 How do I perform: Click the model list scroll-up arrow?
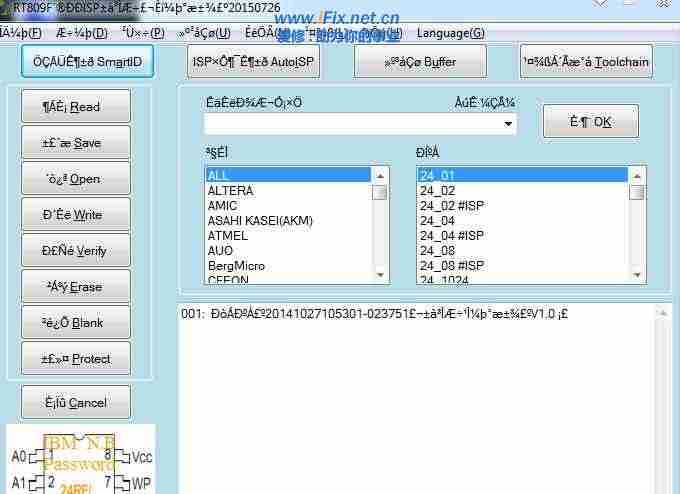pyautogui.click(x=637, y=175)
